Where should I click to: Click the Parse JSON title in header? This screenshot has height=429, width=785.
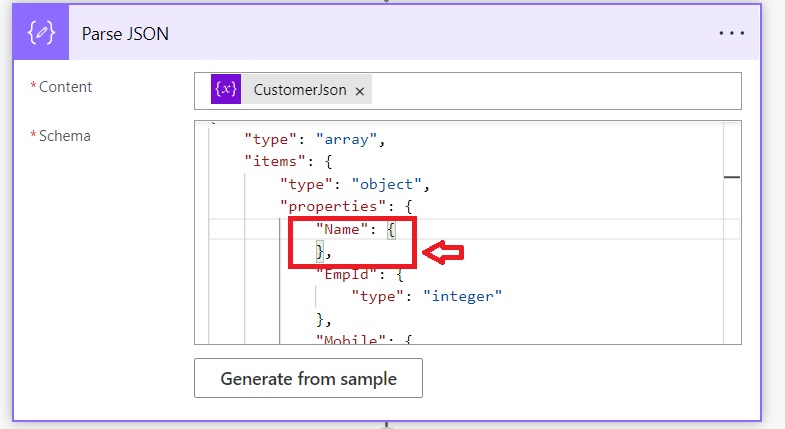pos(125,34)
